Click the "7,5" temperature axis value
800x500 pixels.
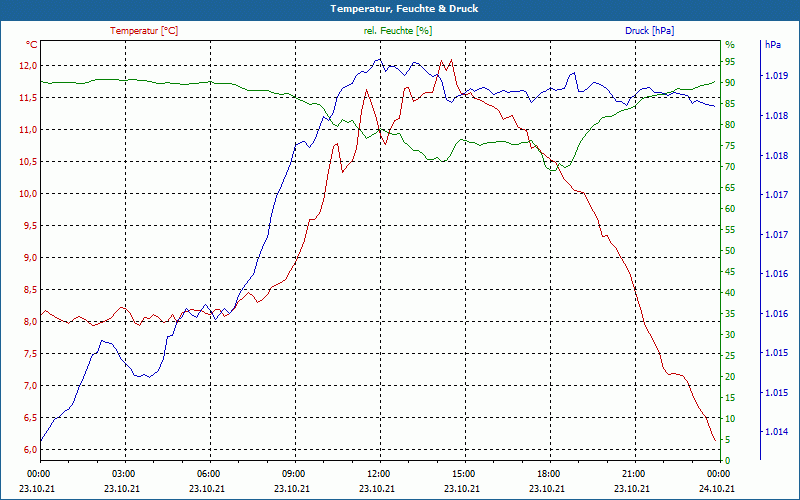(30, 354)
